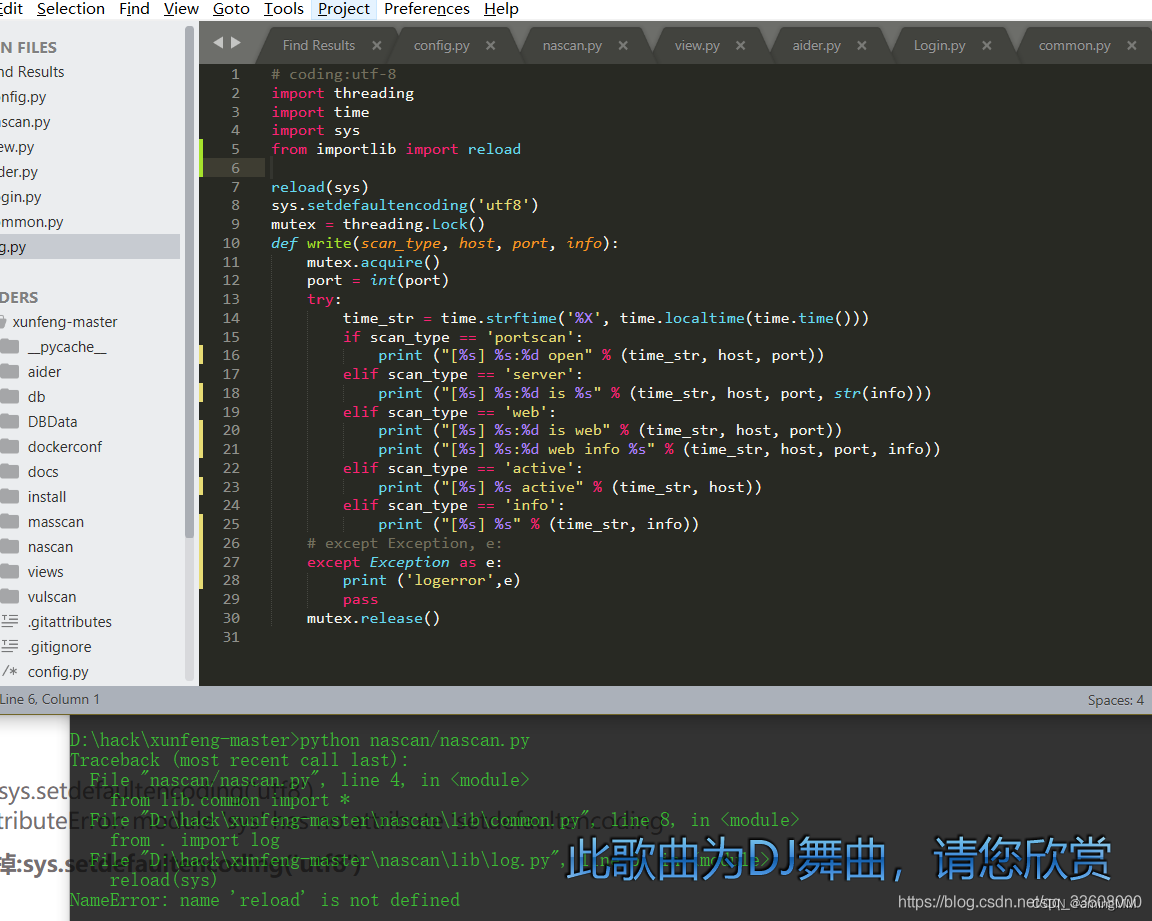This screenshot has height=921, width=1152.
Task: Open the aider folder icon
Action: [x=10, y=372]
